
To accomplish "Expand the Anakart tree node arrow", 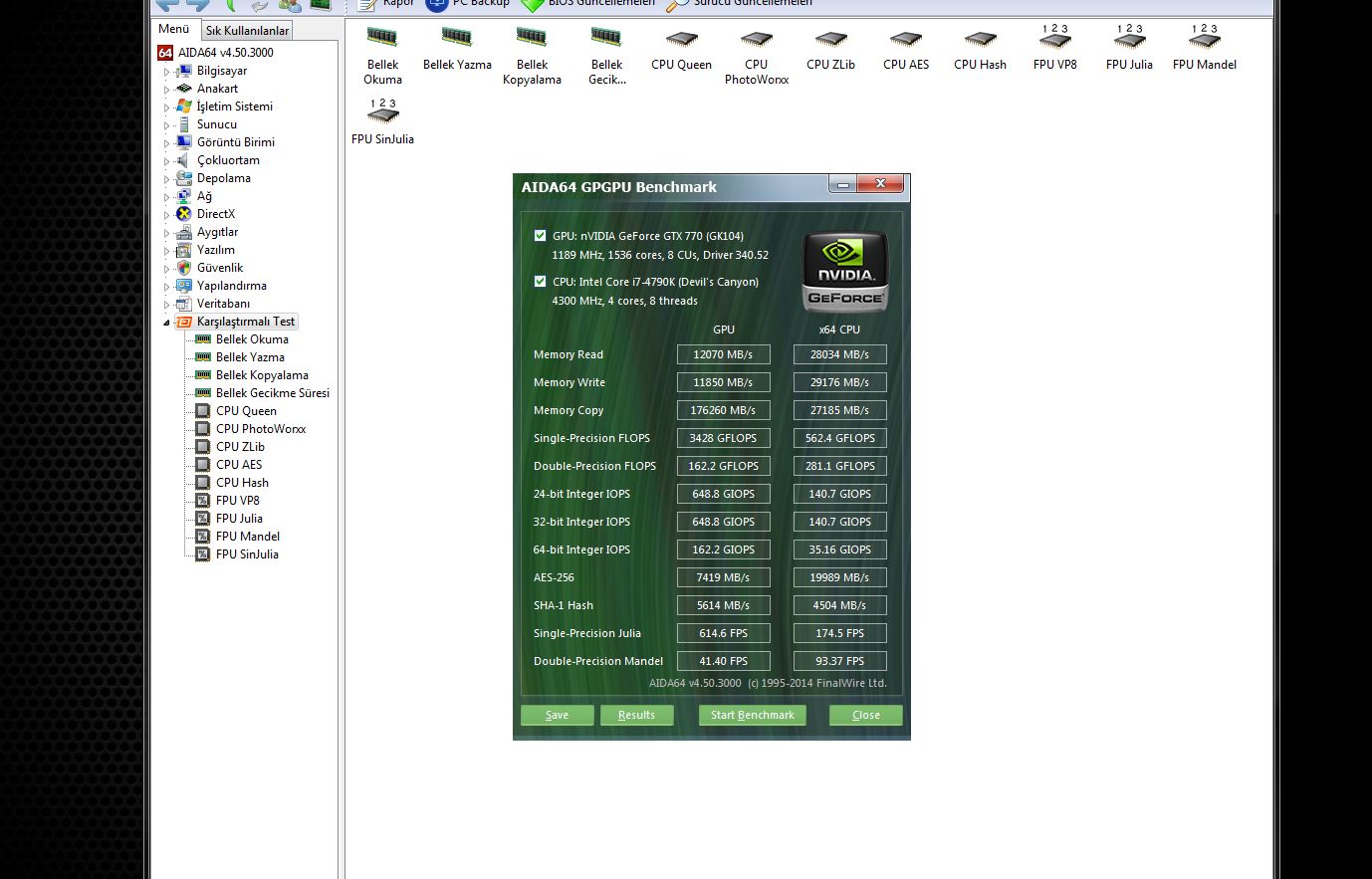I will click(x=167, y=90).
